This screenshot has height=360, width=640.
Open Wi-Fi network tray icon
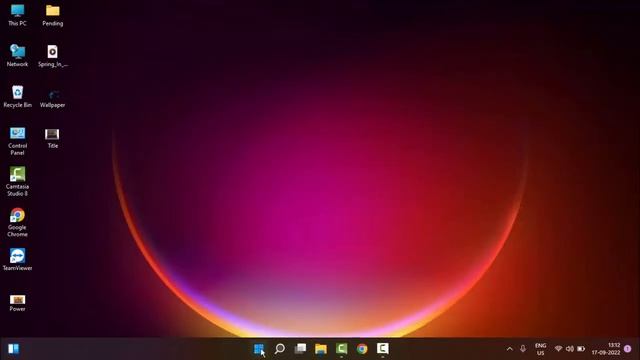[x=558, y=349]
